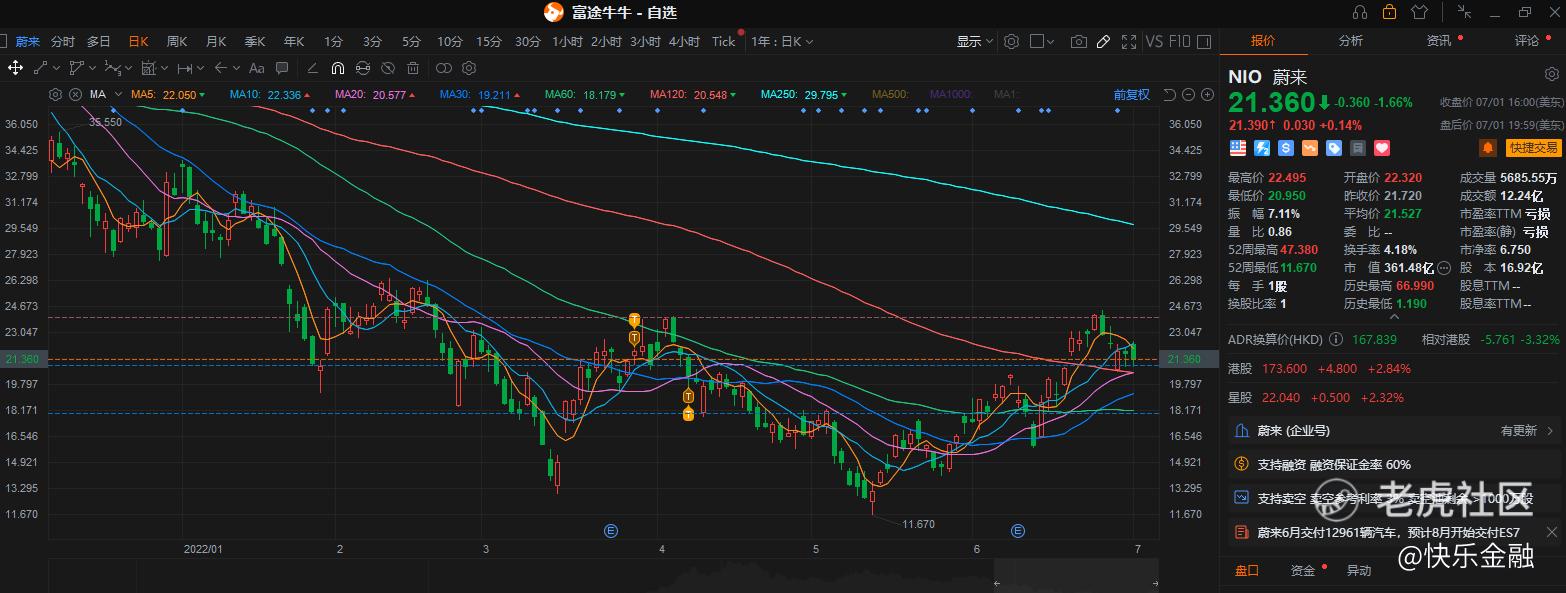Select the arrow annotation tool

coord(220,68)
